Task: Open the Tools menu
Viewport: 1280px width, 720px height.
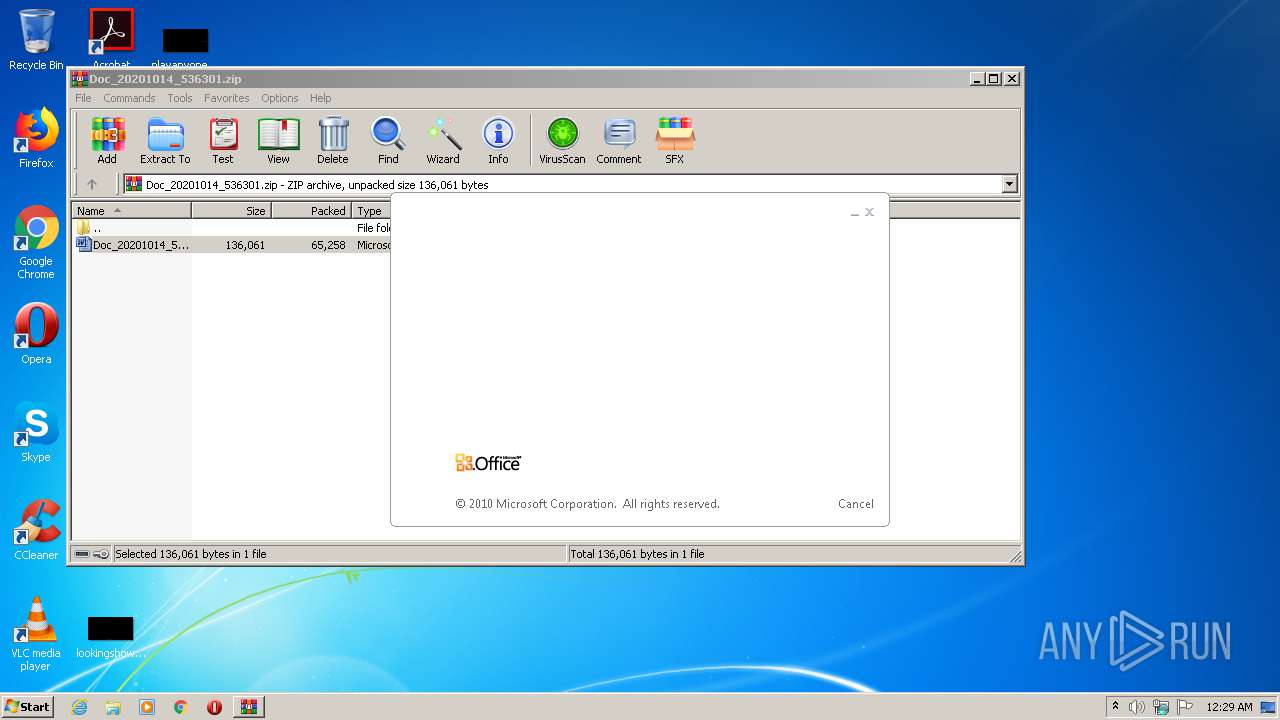Action: pos(180,98)
